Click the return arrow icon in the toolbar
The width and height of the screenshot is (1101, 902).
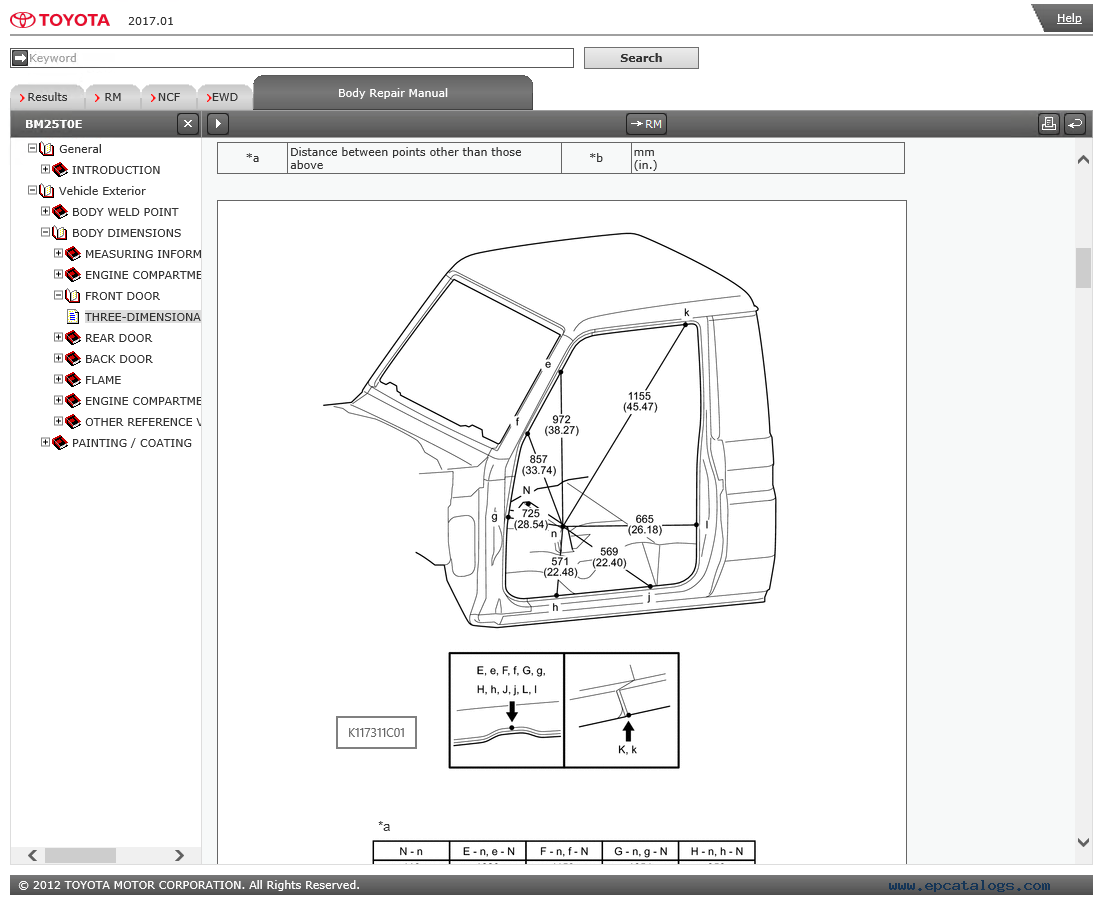1075,124
